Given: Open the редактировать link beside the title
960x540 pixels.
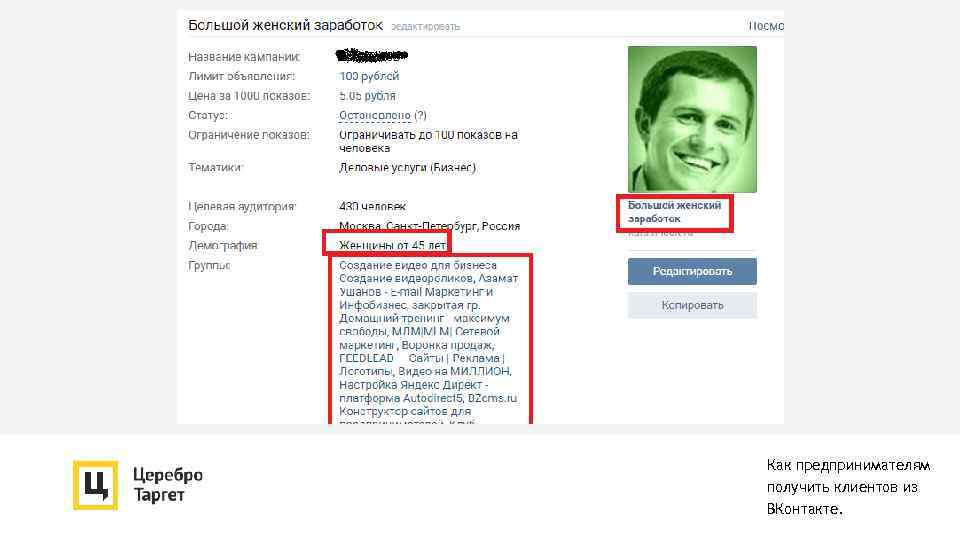Looking at the screenshot, I should [426, 27].
